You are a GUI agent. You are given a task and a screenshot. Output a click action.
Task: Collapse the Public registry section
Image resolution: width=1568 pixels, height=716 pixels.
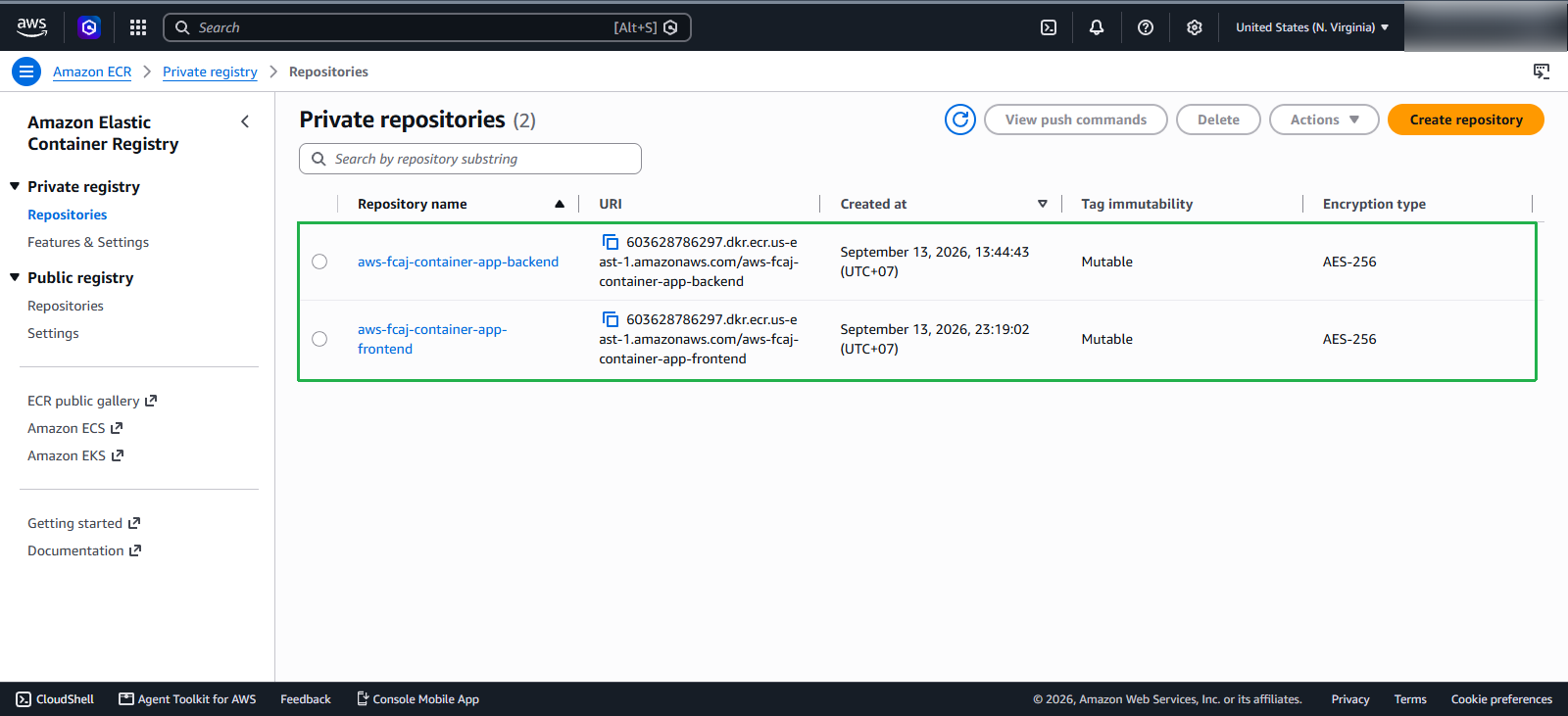pos(15,277)
